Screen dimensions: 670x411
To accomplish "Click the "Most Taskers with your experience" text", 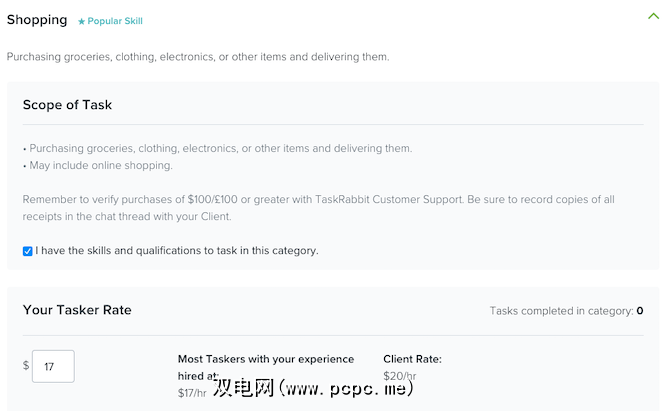I will coord(266,359).
